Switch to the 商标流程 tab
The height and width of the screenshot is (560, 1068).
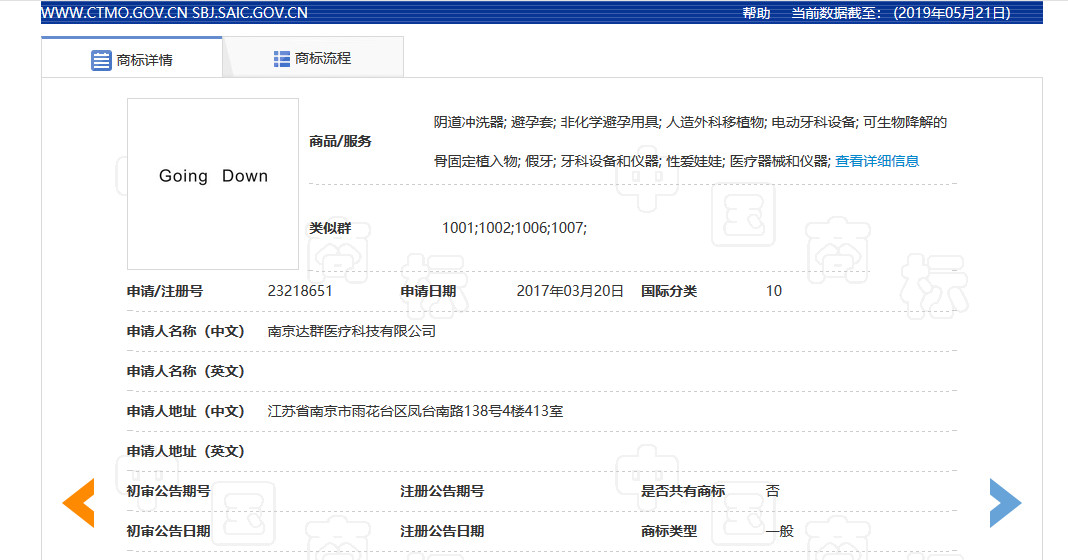313,57
